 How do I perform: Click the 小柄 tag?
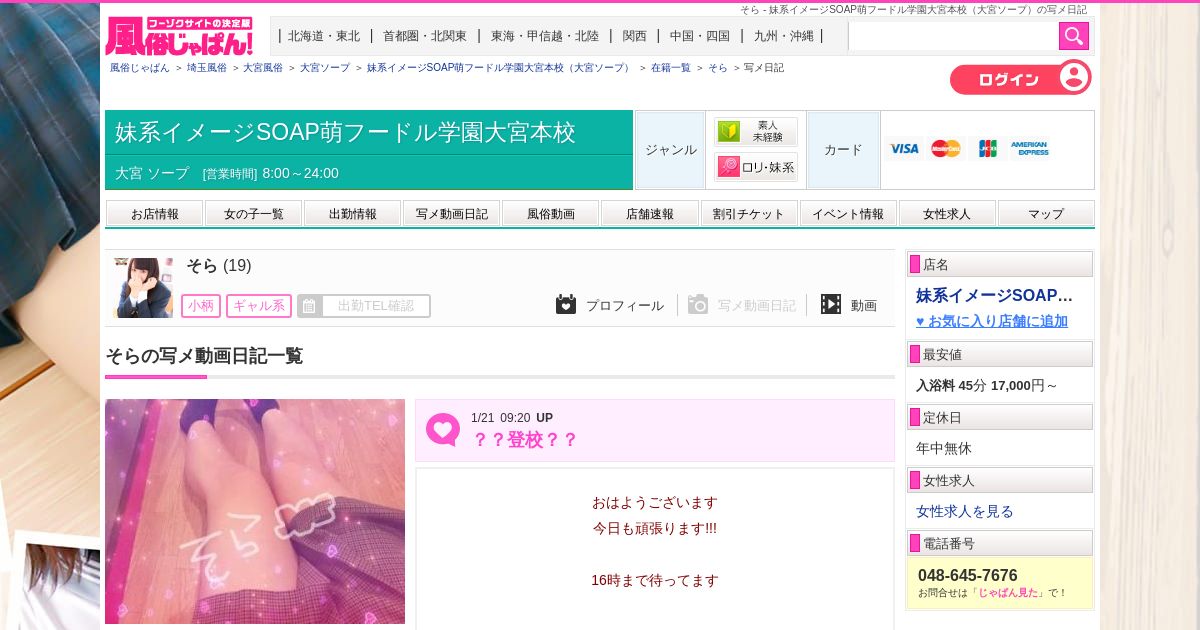pyautogui.click(x=201, y=306)
